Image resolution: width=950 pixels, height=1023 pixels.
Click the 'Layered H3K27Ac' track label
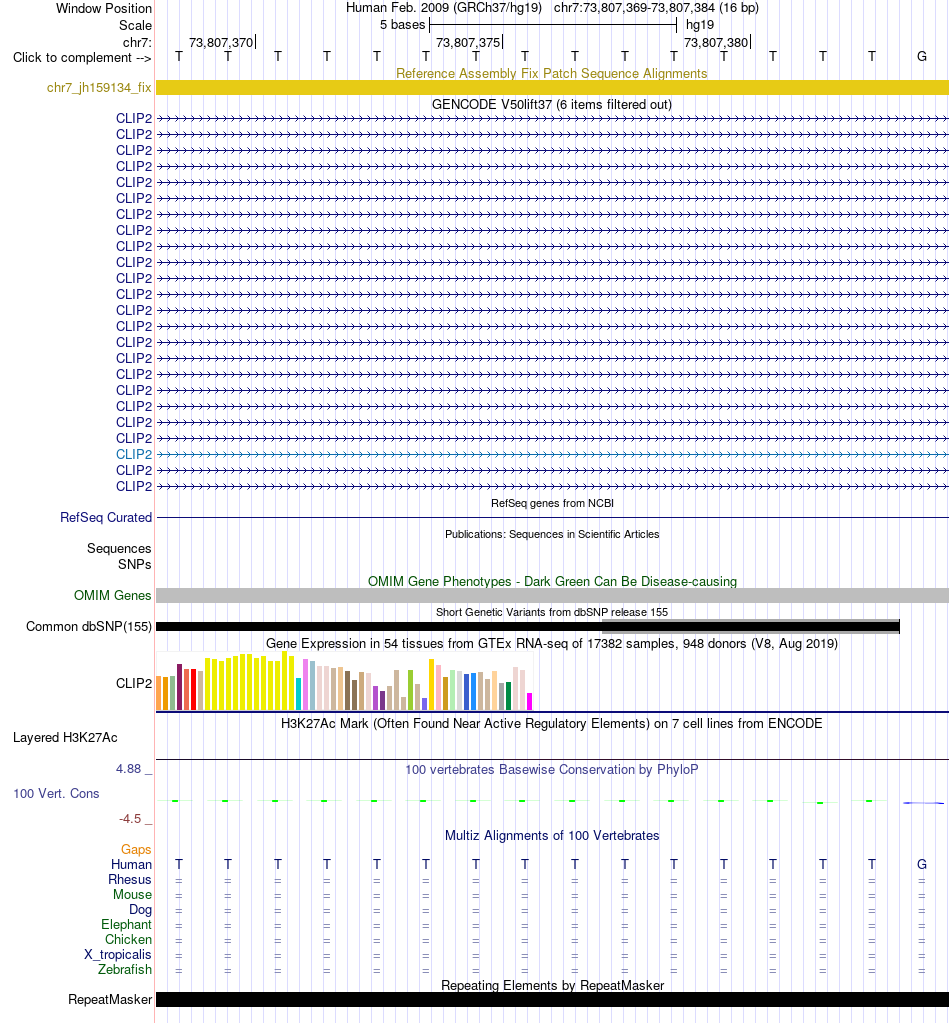point(65,737)
